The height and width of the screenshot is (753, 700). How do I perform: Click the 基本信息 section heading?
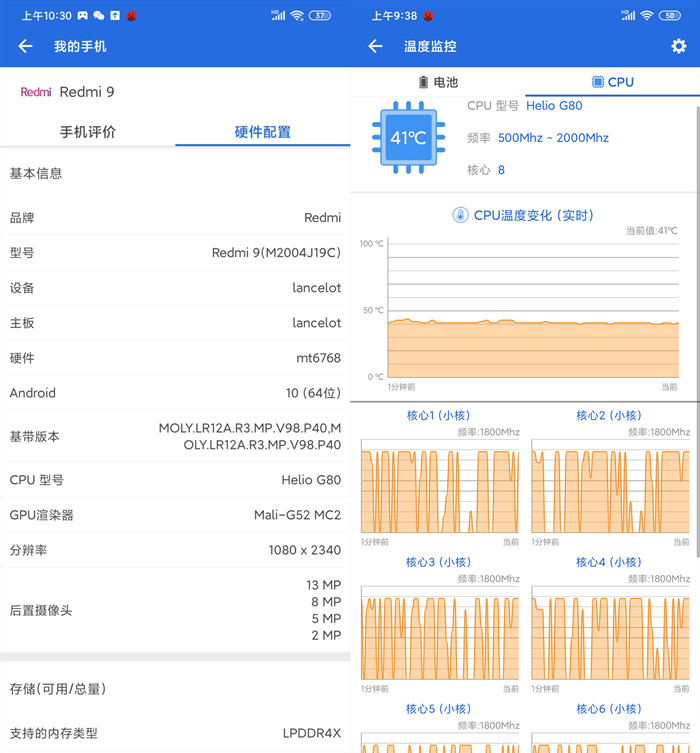[x=36, y=173]
